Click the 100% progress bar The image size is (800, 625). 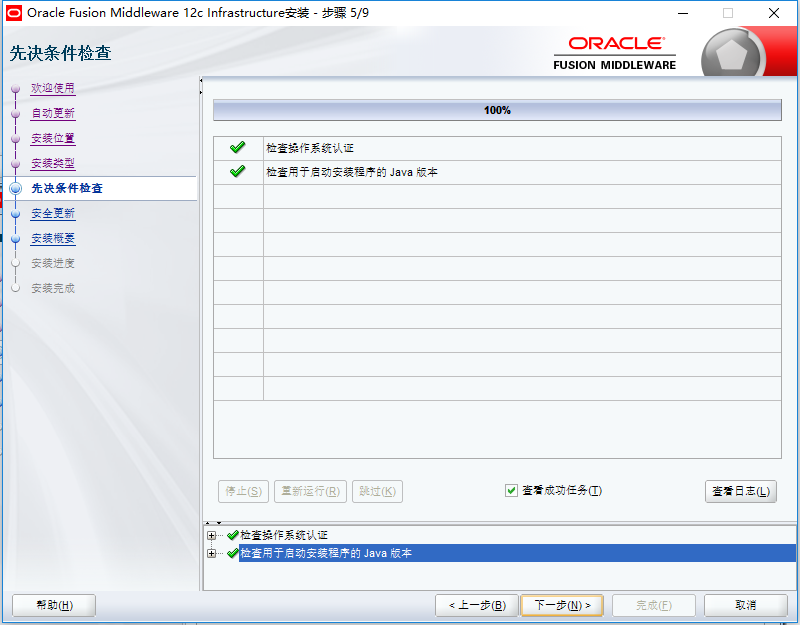tap(497, 110)
